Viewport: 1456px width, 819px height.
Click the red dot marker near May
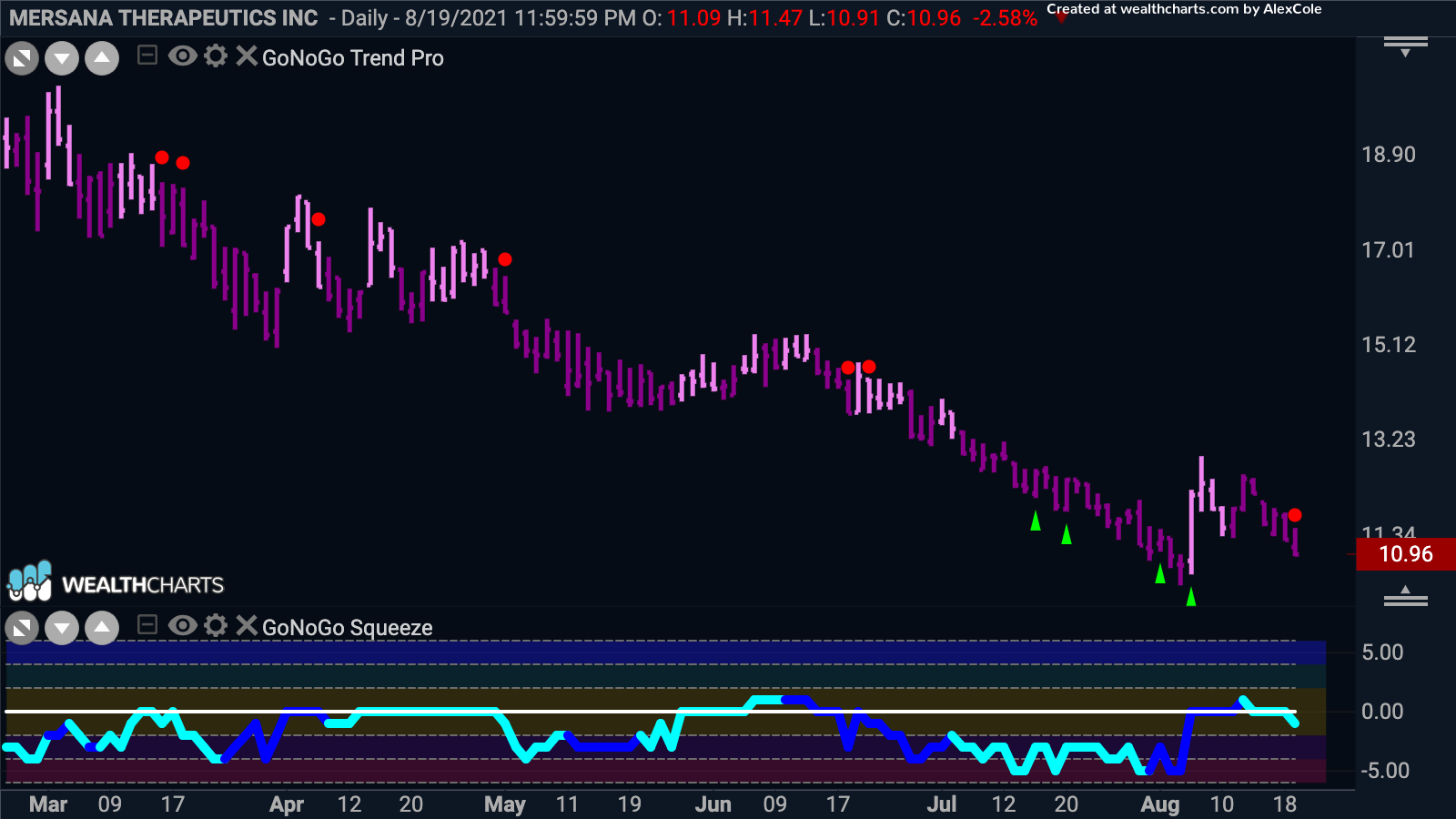tap(505, 259)
